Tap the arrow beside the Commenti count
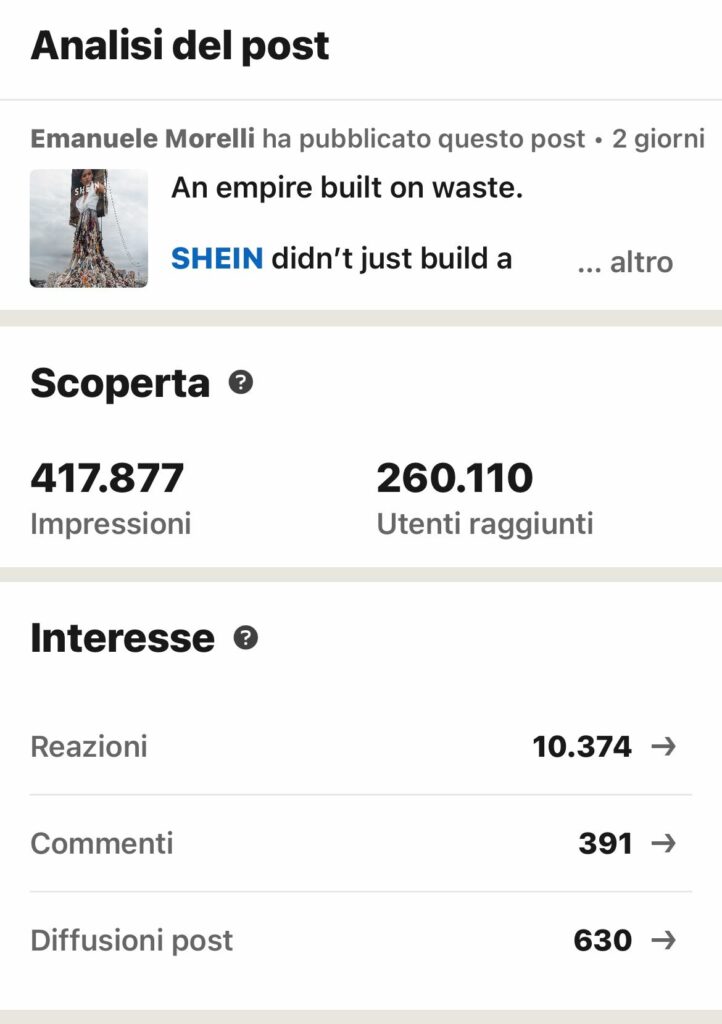The width and height of the screenshot is (722, 1024). click(663, 843)
